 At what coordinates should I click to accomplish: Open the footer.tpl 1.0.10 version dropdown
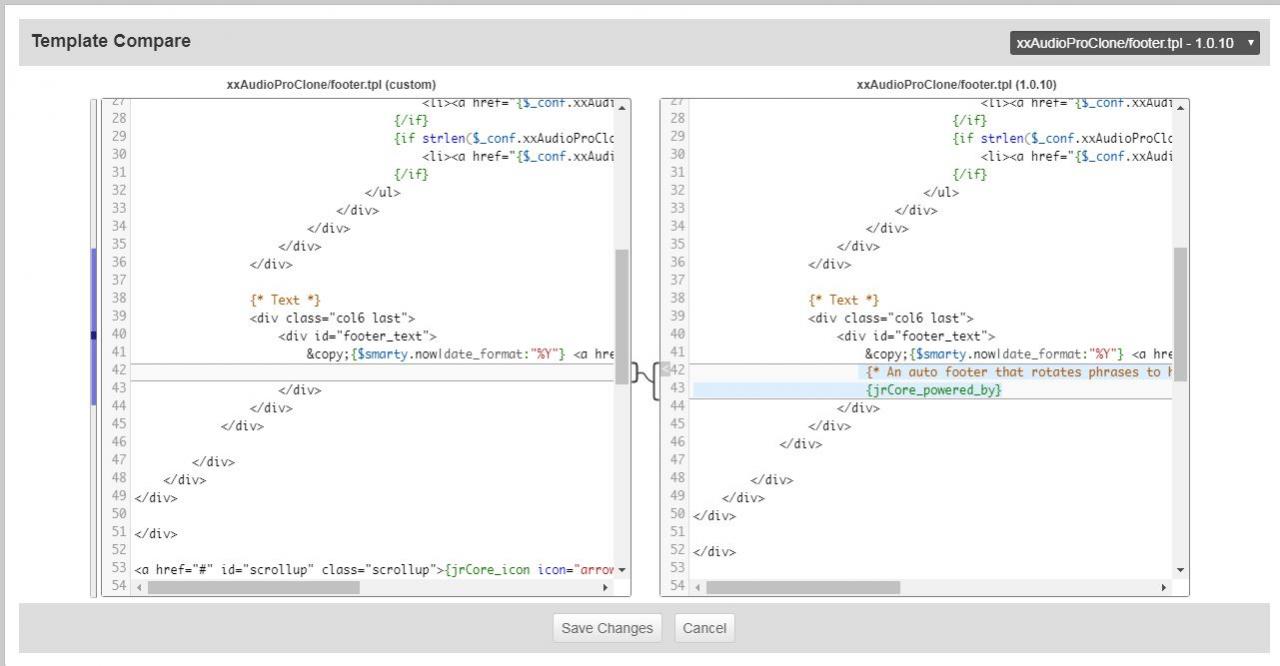pyautogui.click(x=1134, y=43)
